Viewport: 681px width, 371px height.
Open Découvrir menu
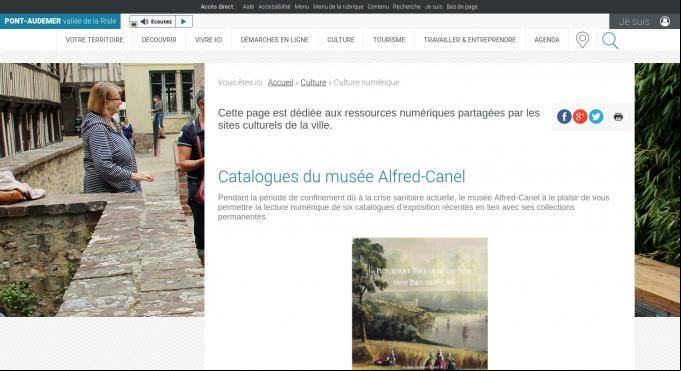[159, 40]
